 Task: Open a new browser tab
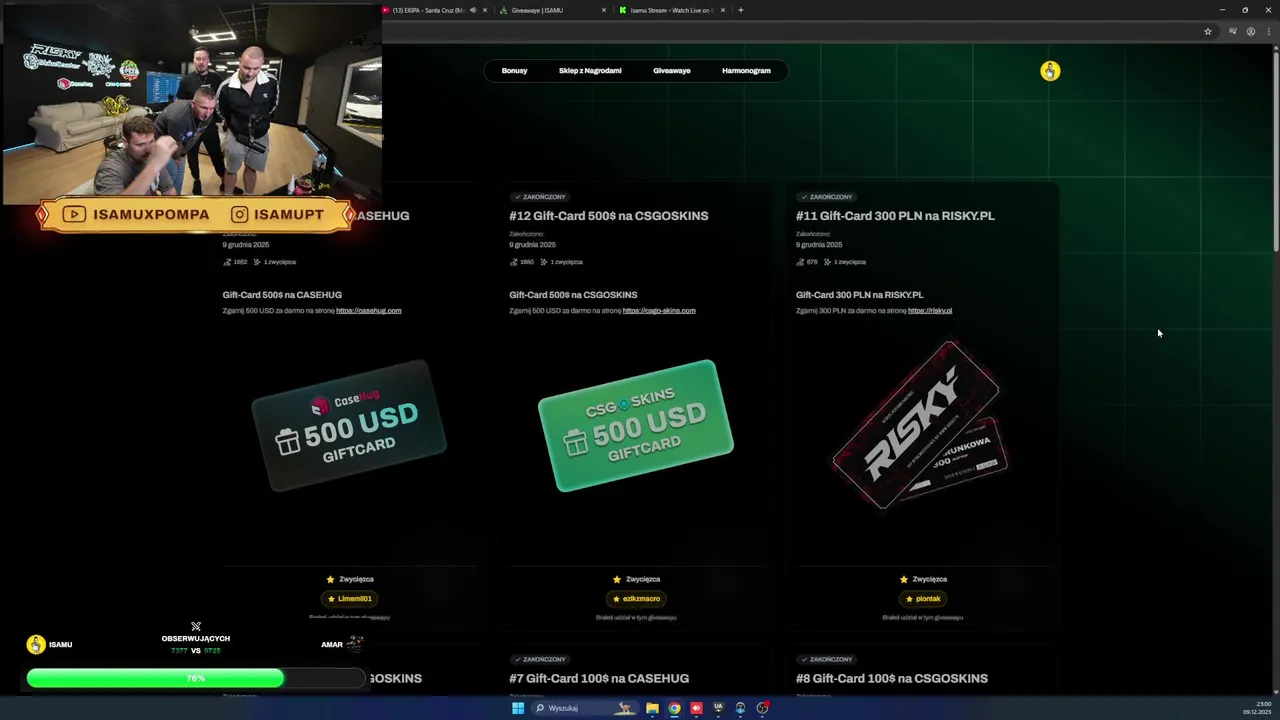[x=741, y=10]
